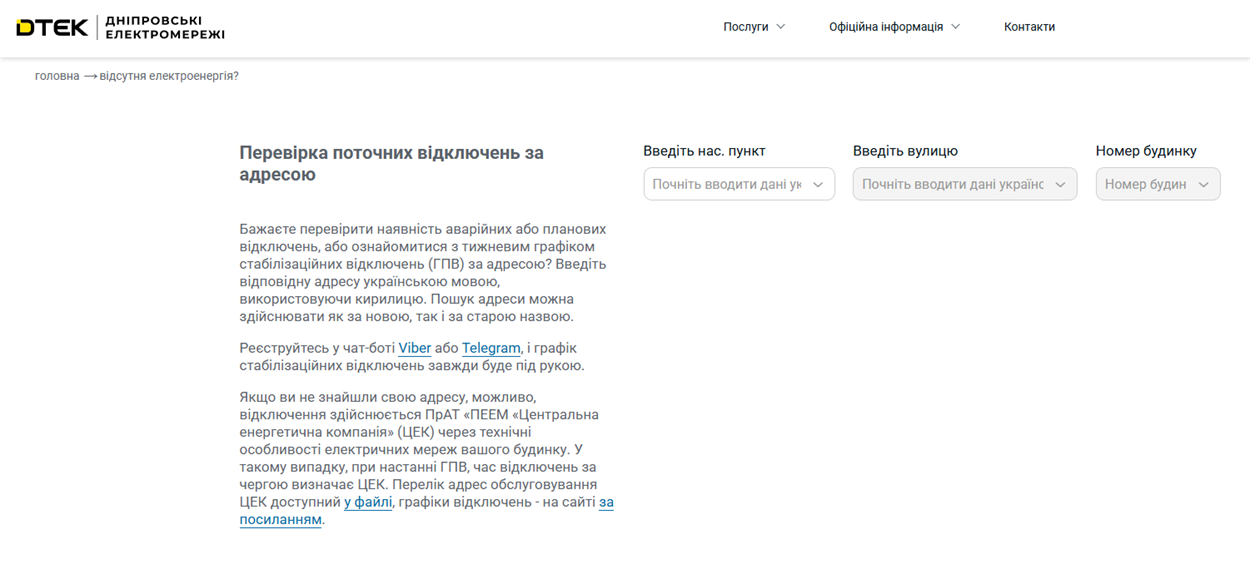Image resolution: width=1250 pixels, height=569 pixels.
Task: Open the Telegram chatbot link
Action: coord(491,348)
